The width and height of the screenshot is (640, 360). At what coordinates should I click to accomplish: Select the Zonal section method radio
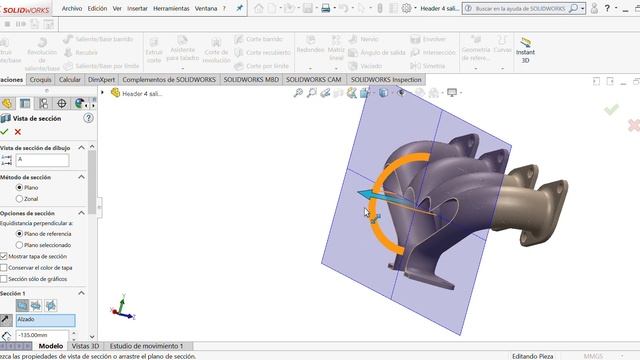point(19,199)
